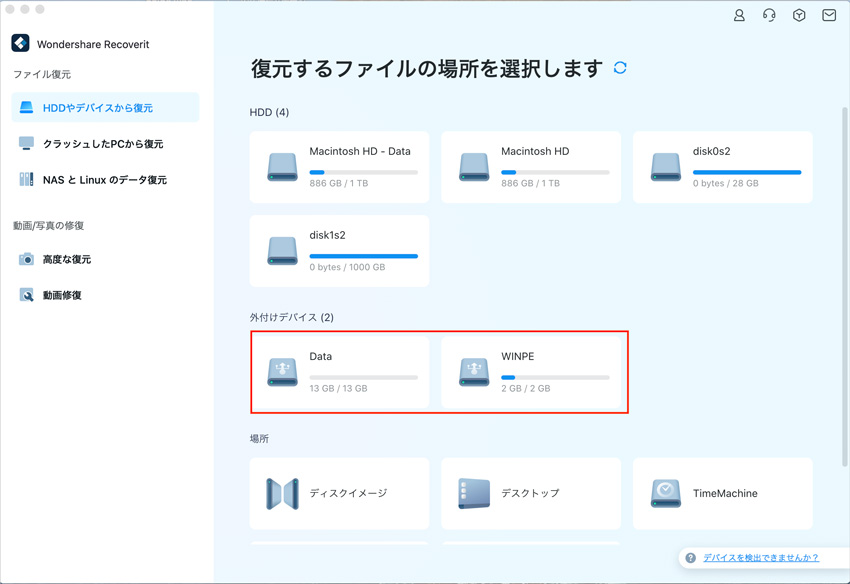Select the disk1s2 drive card
The height and width of the screenshot is (584, 850).
tap(339, 251)
